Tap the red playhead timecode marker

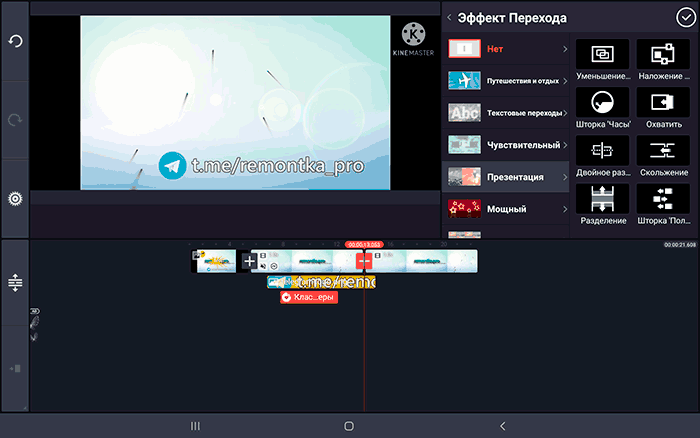364,244
